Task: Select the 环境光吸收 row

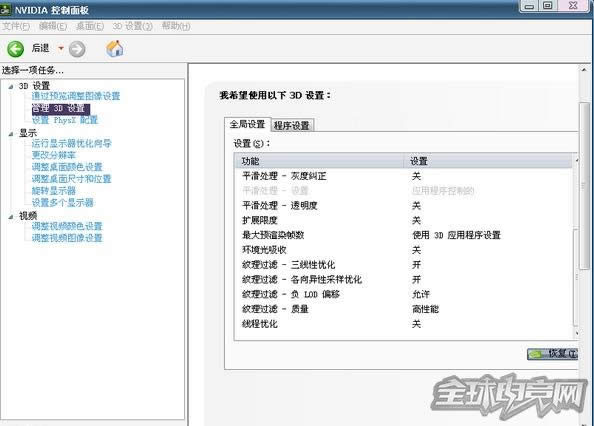Action: (403, 250)
